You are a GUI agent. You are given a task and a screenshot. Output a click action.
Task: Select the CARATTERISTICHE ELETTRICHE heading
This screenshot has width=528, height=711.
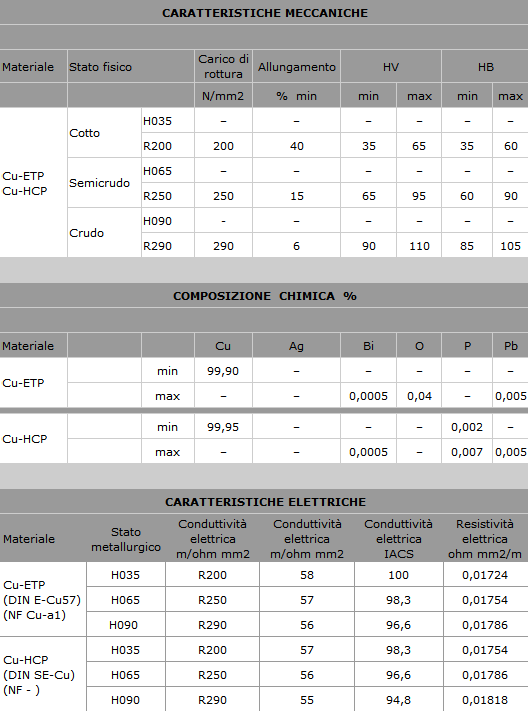pyautogui.click(x=265, y=502)
